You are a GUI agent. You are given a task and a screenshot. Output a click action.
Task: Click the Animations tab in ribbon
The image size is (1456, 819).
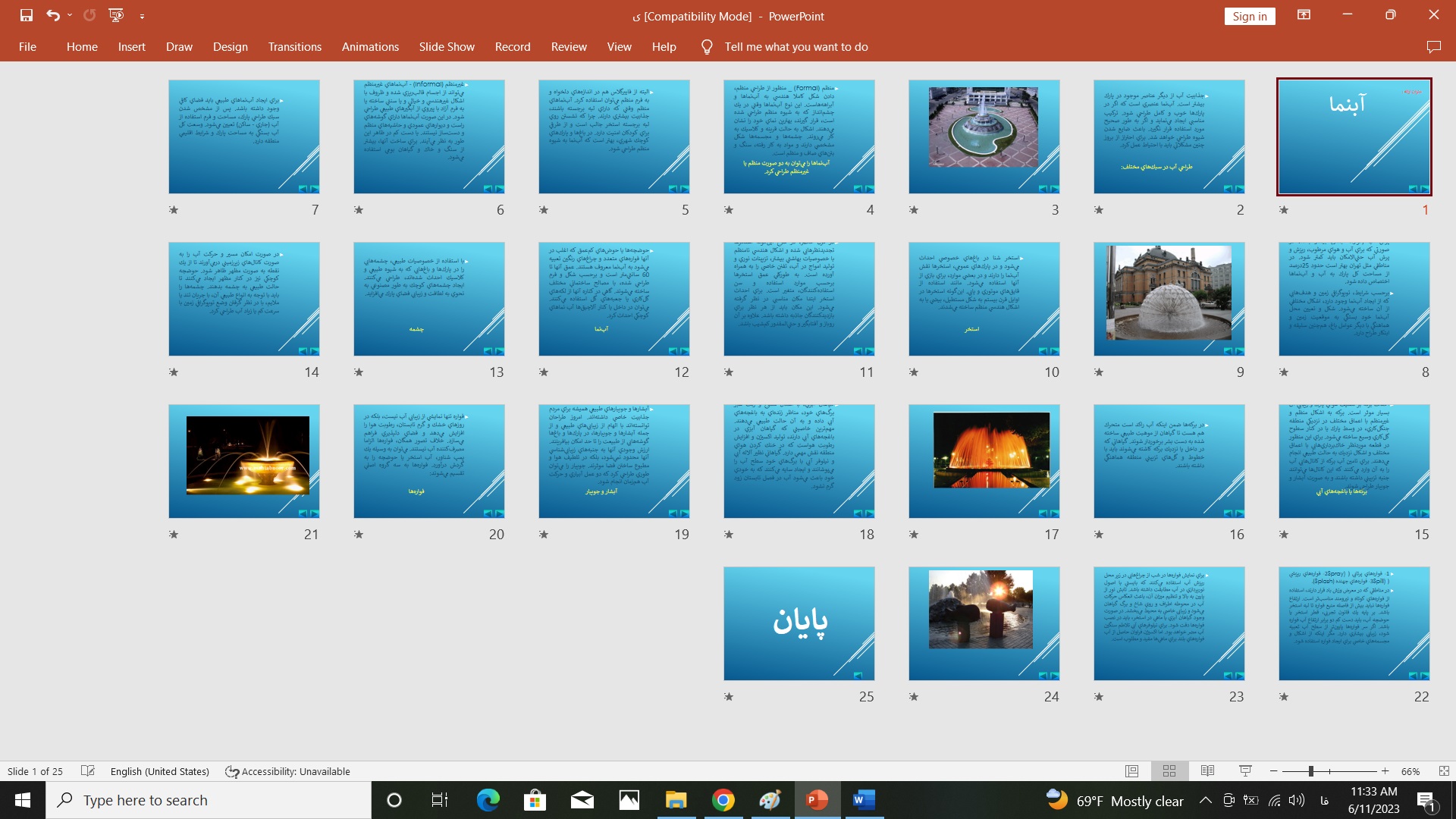click(x=369, y=47)
